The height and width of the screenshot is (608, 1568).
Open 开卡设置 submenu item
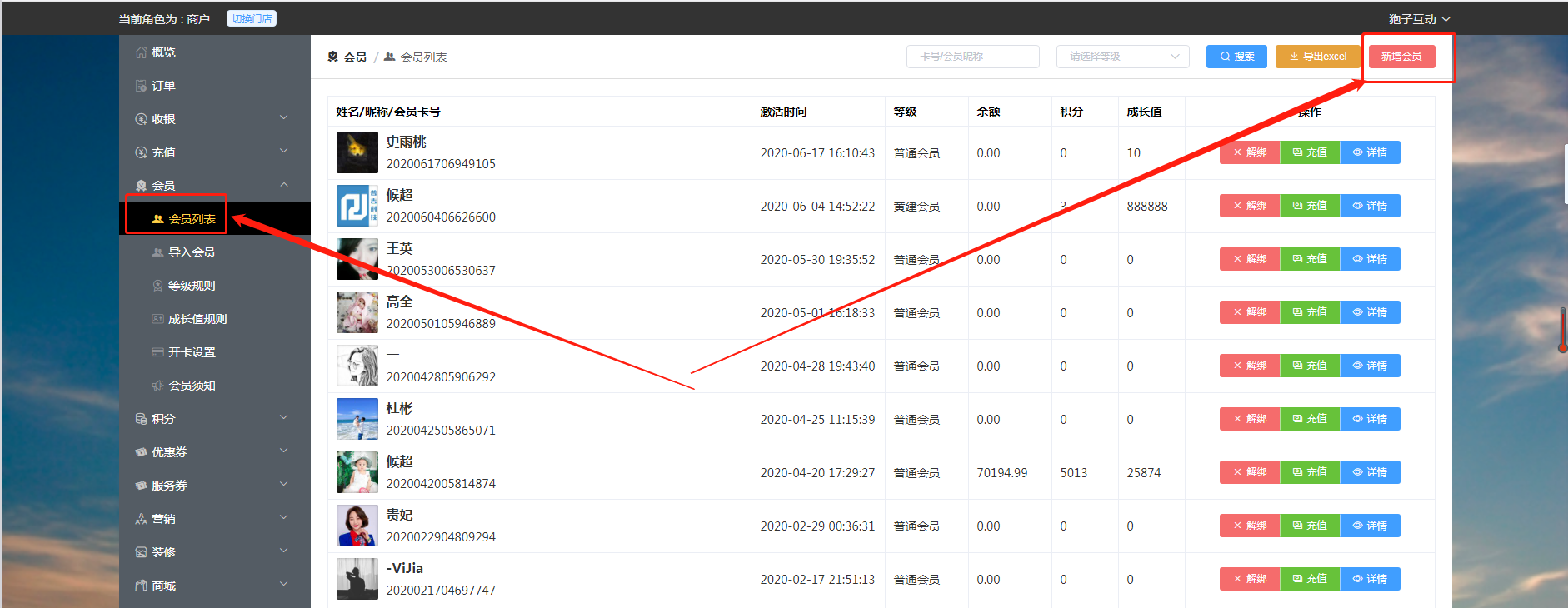[x=214, y=352]
